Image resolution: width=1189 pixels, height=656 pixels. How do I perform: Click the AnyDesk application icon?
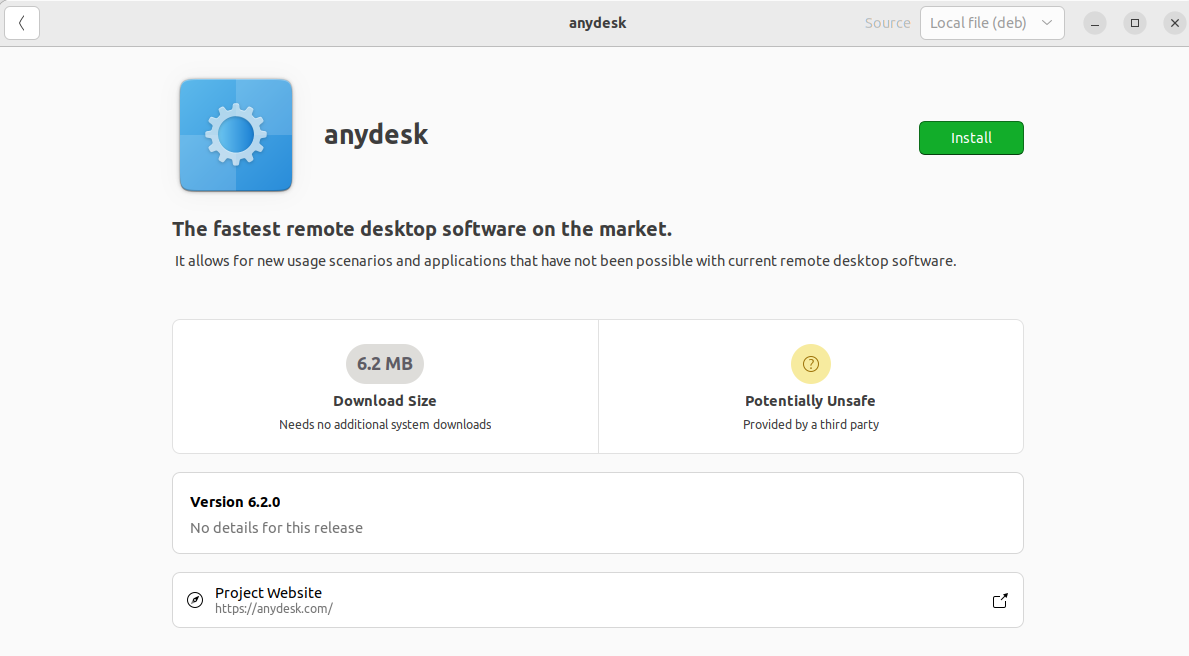[235, 135]
